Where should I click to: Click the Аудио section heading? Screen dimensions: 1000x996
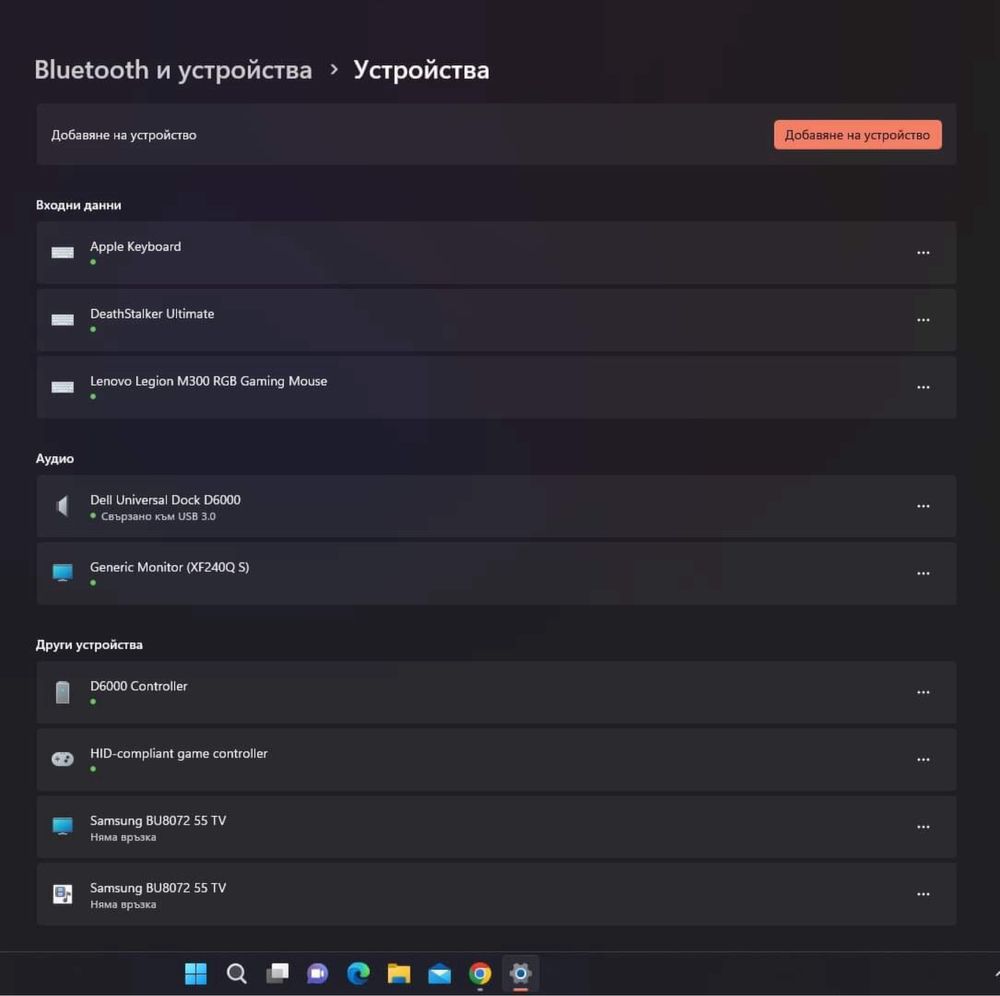pyautogui.click(x=55, y=458)
